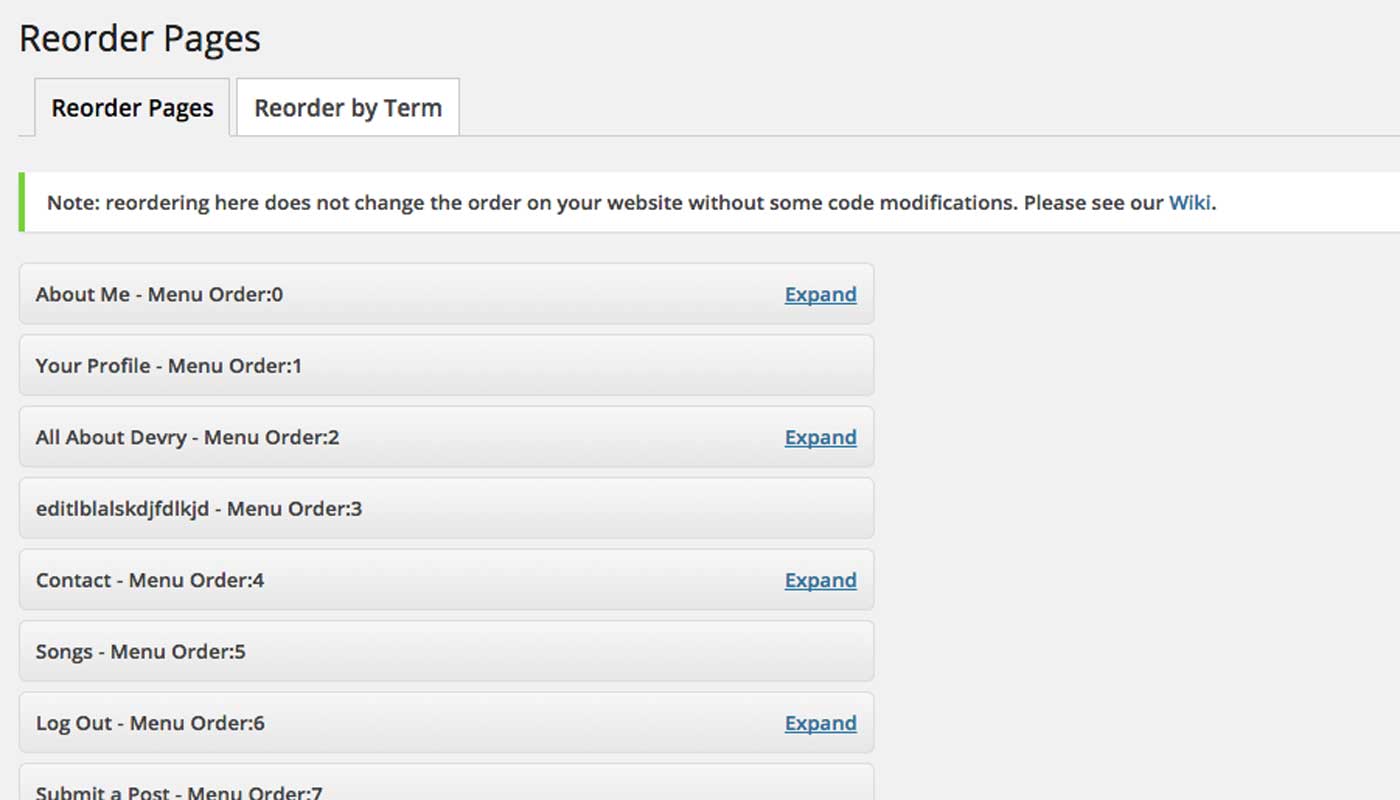Click the Expand link on About Me
The height and width of the screenshot is (800, 1400).
(820, 294)
